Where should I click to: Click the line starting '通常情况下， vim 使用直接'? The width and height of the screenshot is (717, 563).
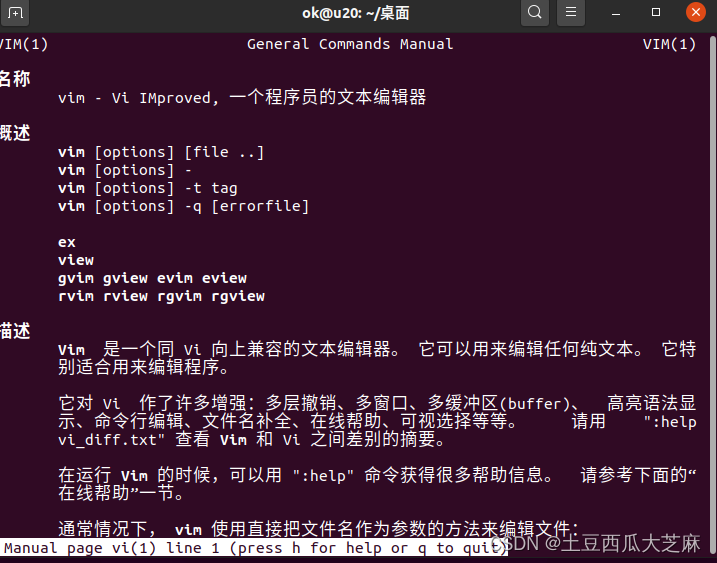pos(318,529)
